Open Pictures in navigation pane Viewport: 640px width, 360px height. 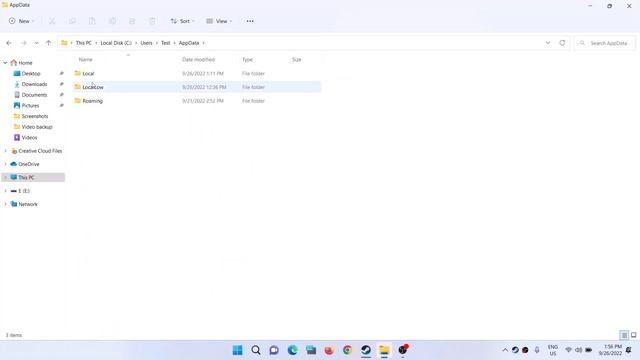30,105
